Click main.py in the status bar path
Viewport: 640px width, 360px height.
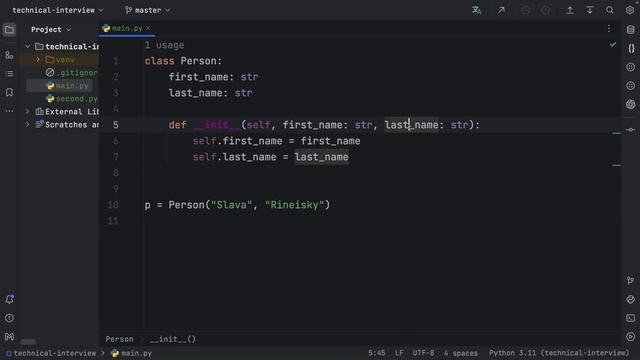coord(131,353)
